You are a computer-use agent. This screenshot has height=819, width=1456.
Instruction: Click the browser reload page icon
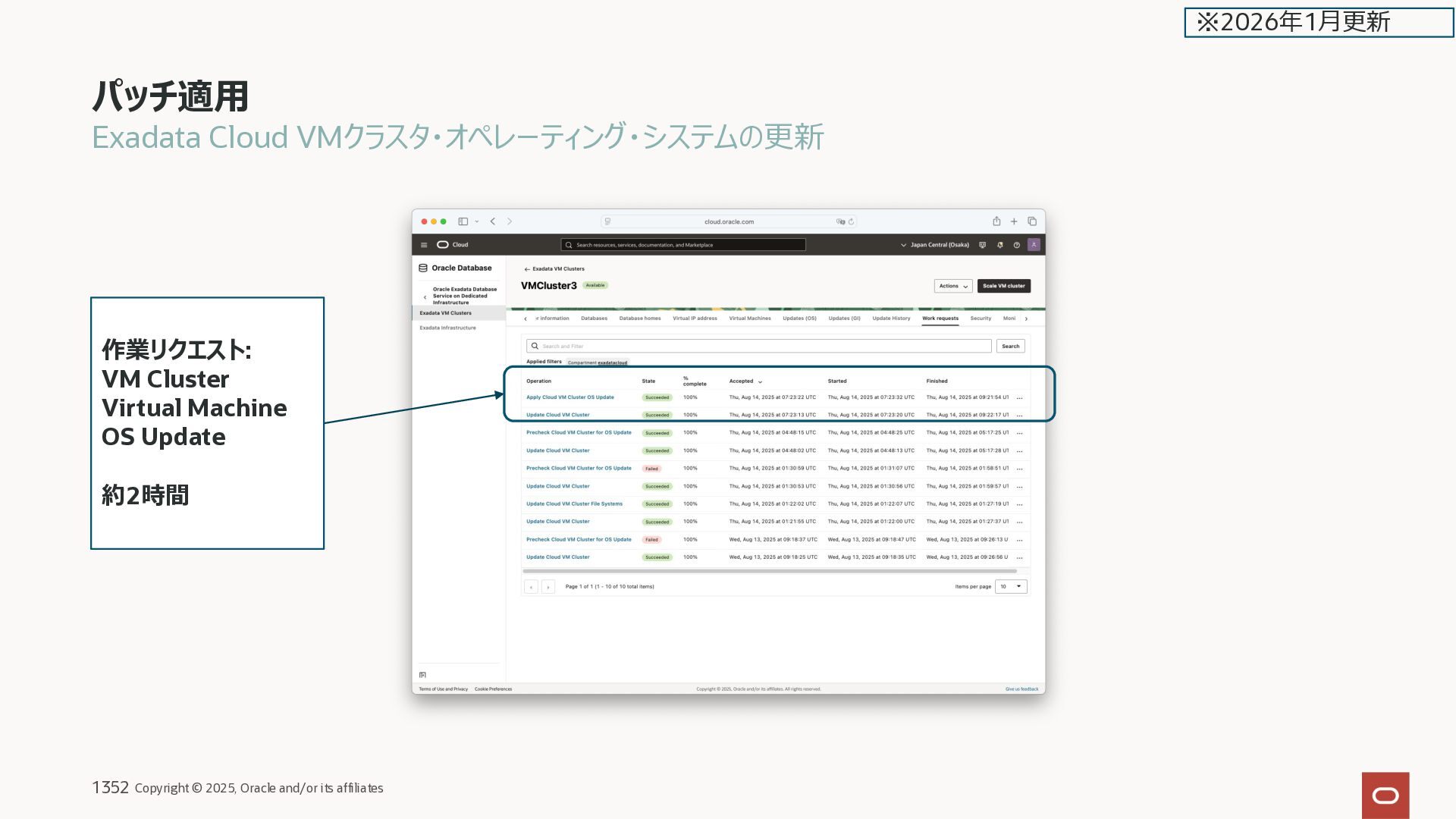tap(852, 221)
